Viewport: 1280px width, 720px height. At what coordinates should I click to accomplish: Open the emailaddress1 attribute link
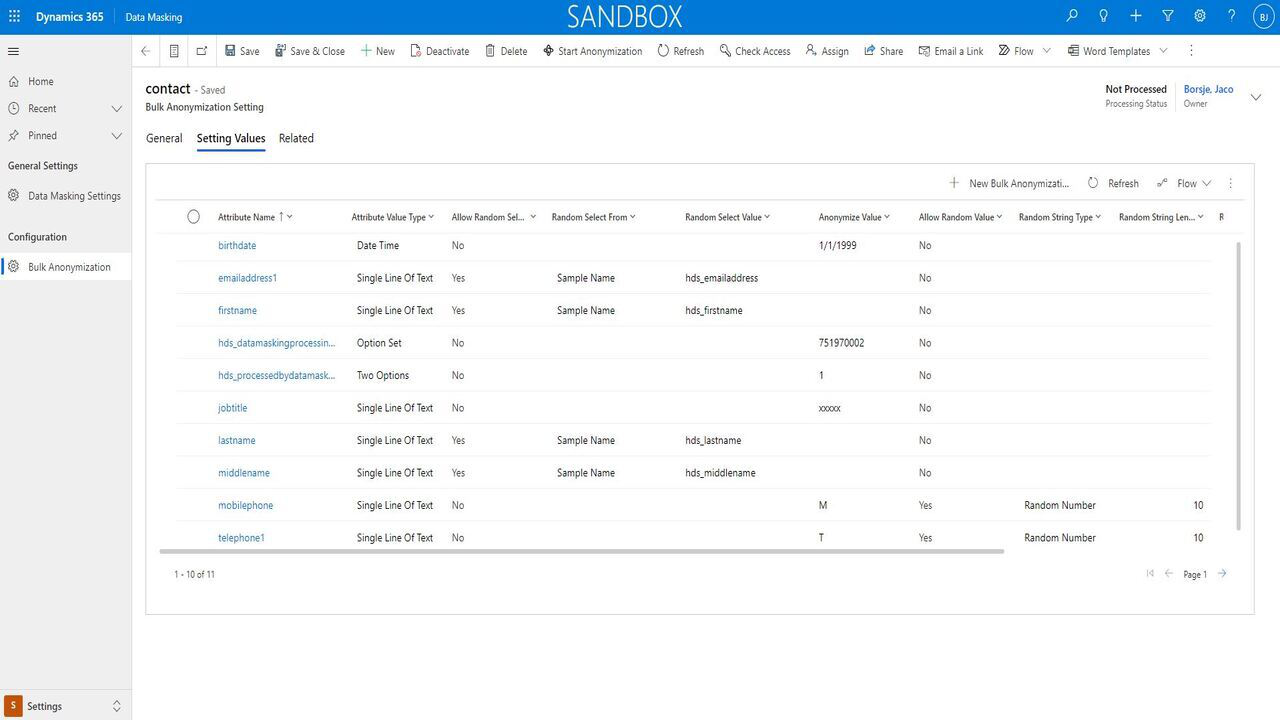[x=247, y=278]
